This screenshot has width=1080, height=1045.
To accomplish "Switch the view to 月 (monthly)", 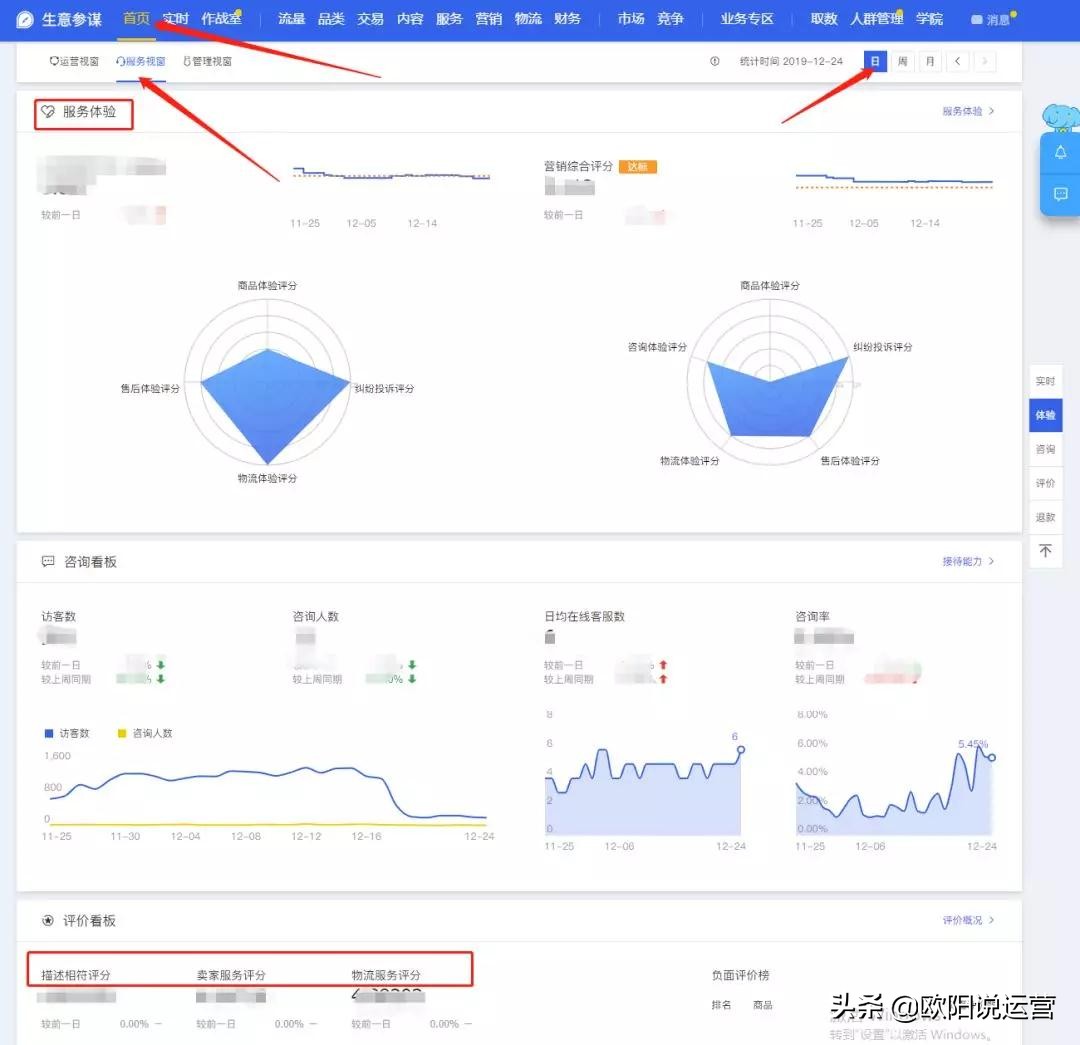I will tap(930, 61).
